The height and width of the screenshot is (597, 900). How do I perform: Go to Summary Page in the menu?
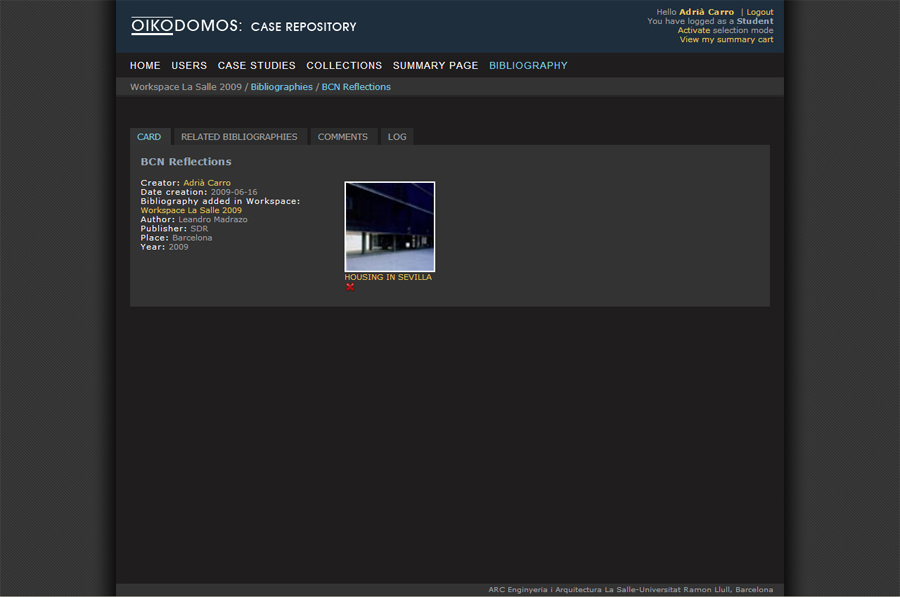click(435, 66)
